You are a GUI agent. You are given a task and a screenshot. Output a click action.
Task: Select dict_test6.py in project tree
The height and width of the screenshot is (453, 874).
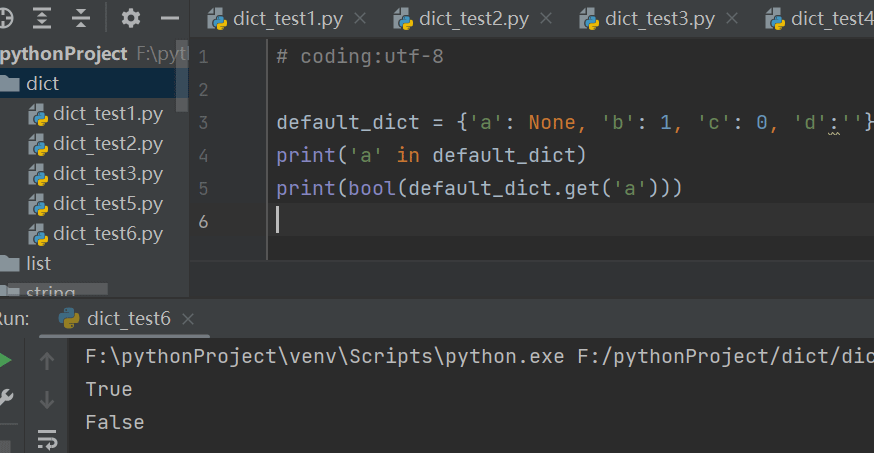tap(107, 234)
